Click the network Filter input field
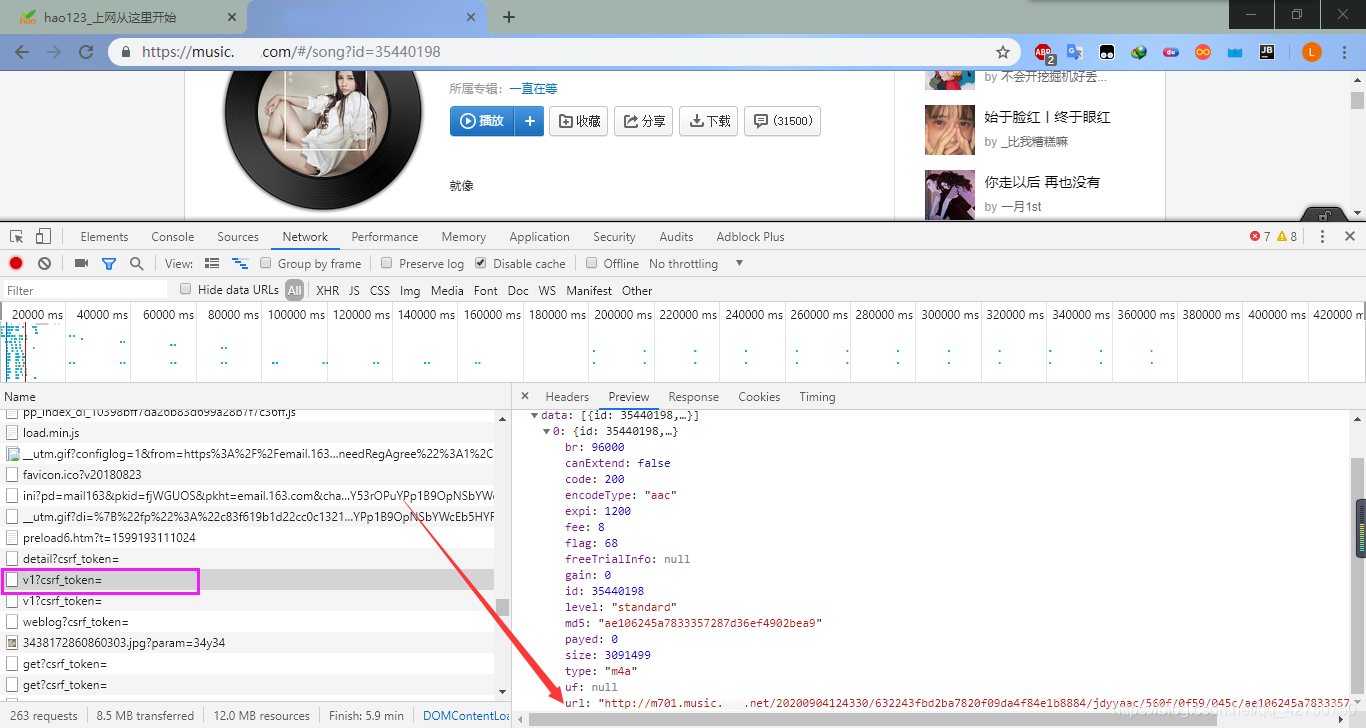 tap(85, 290)
